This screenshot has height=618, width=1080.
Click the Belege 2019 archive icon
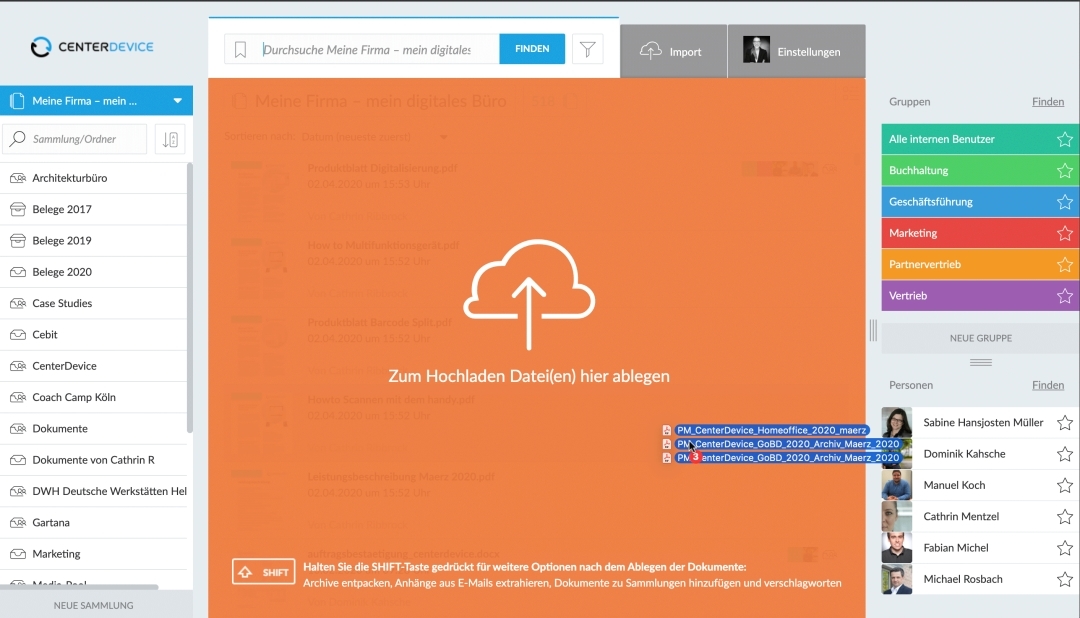point(18,240)
